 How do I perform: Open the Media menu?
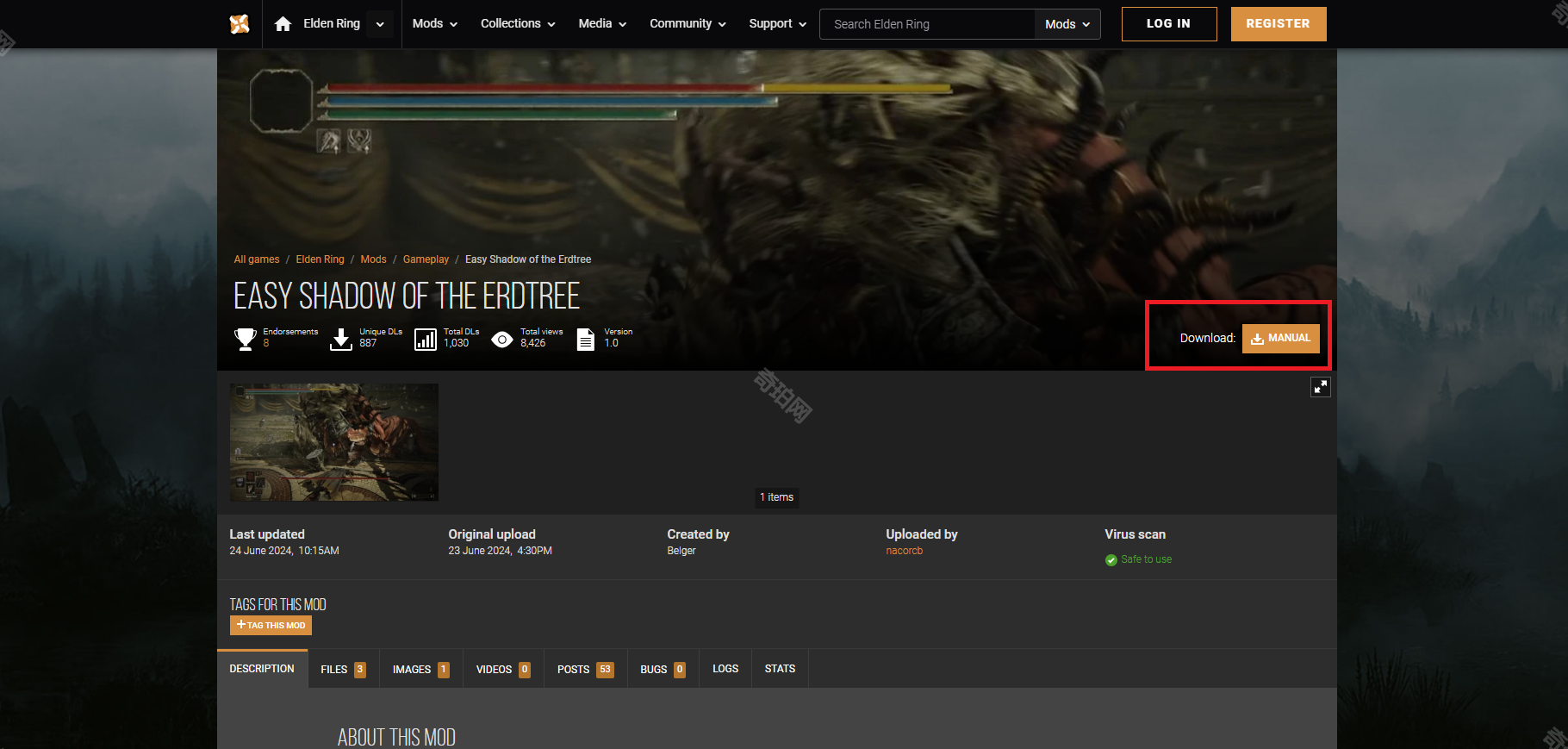click(602, 24)
